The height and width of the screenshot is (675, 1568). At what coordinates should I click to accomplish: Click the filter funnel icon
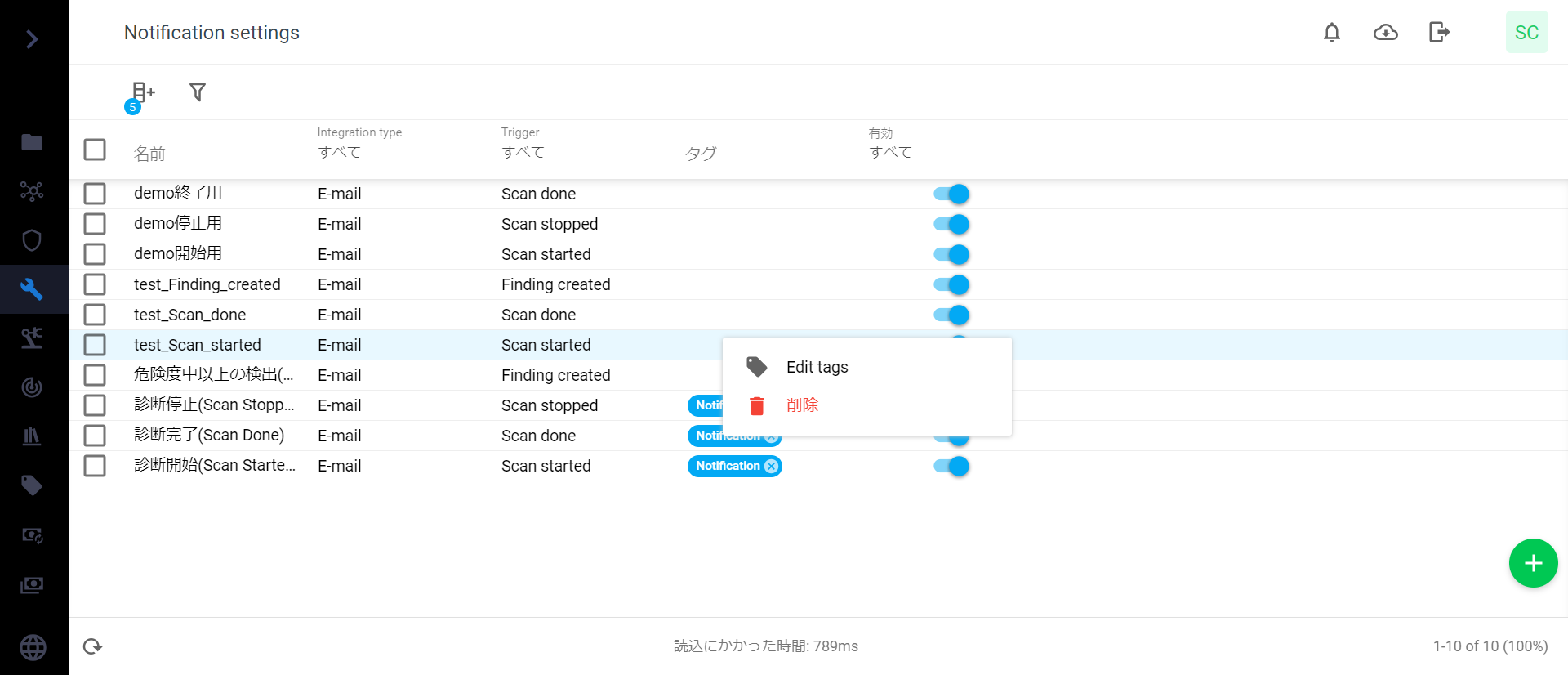tap(197, 92)
